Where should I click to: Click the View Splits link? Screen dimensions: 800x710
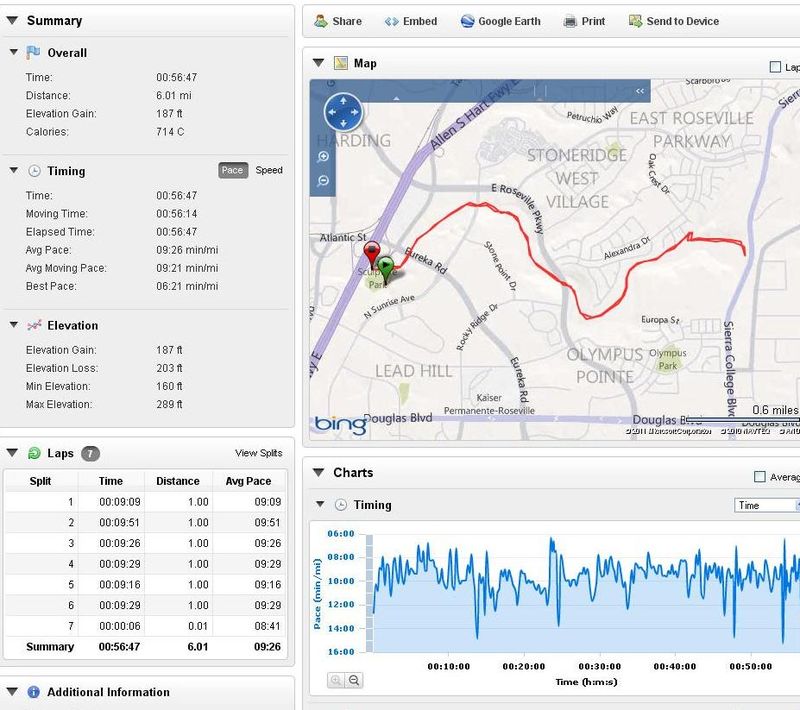(x=258, y=453)
